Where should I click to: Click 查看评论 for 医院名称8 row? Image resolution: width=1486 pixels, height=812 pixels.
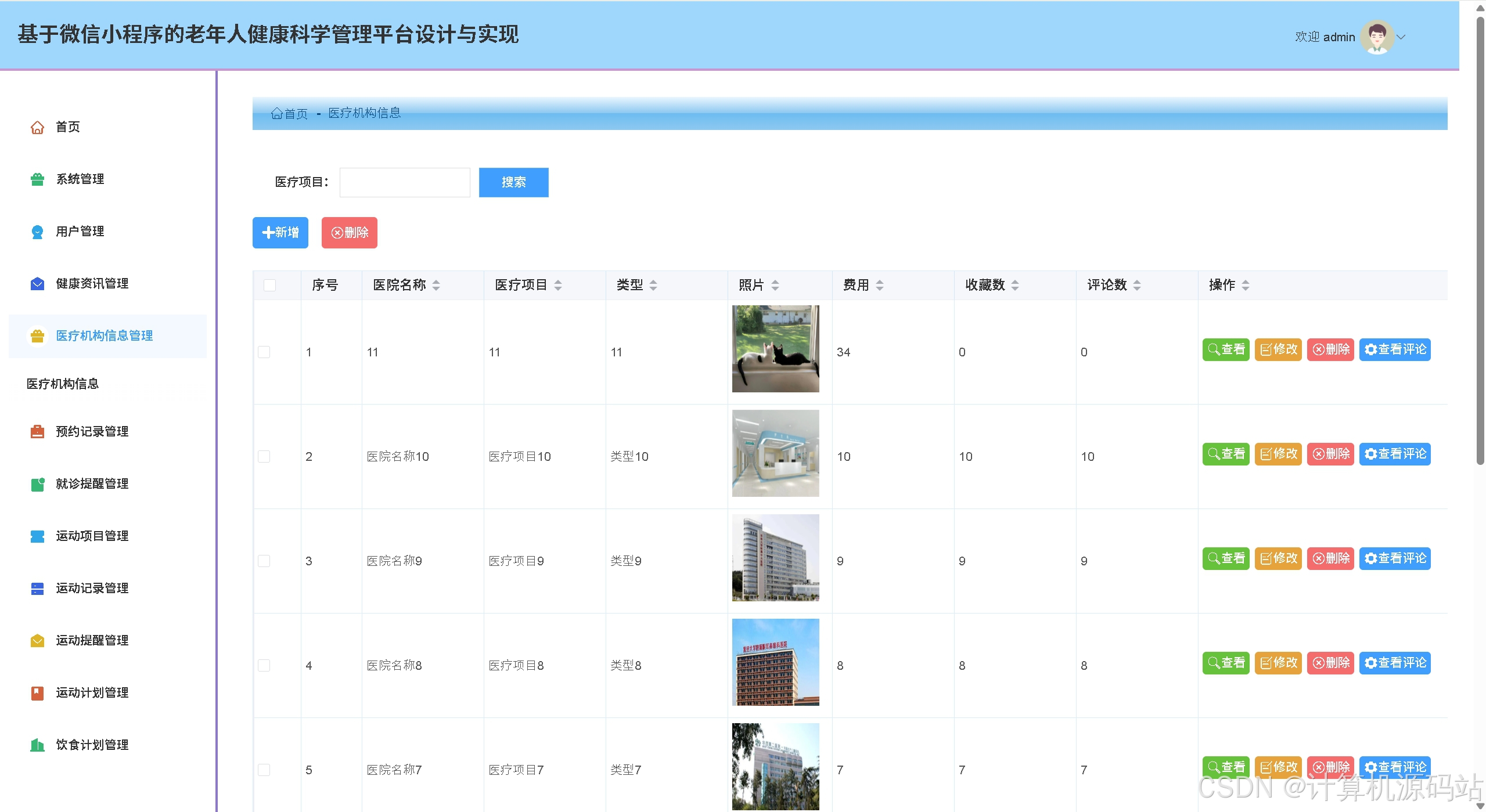[x=1395, y=663]
